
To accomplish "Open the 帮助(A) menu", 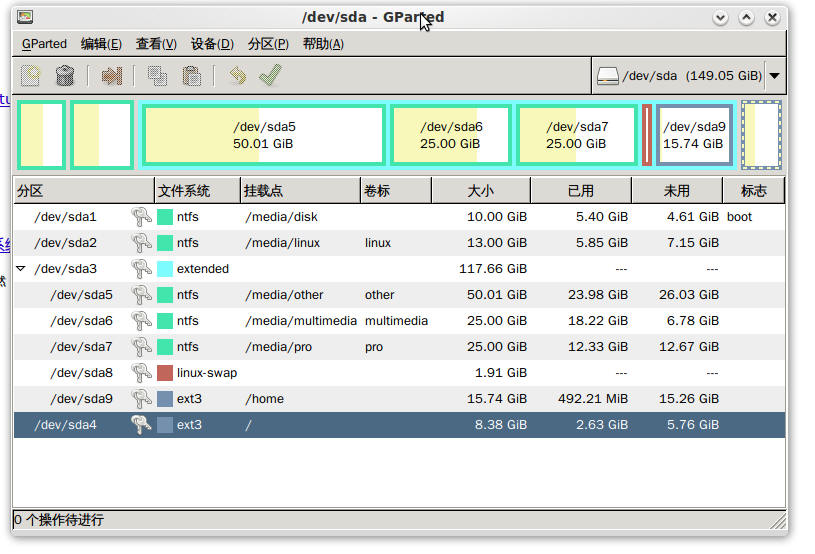I will click(323, 44).
